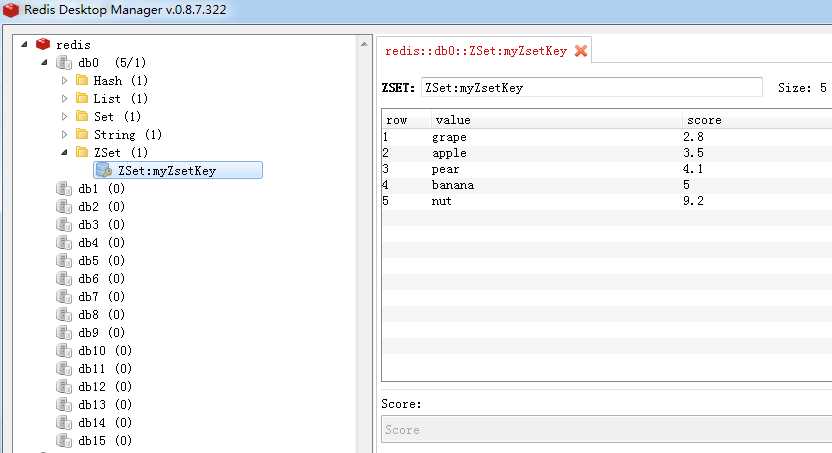Select the score cell 9.2
Screen dimensions: 832x453
(x=693, y=201)
